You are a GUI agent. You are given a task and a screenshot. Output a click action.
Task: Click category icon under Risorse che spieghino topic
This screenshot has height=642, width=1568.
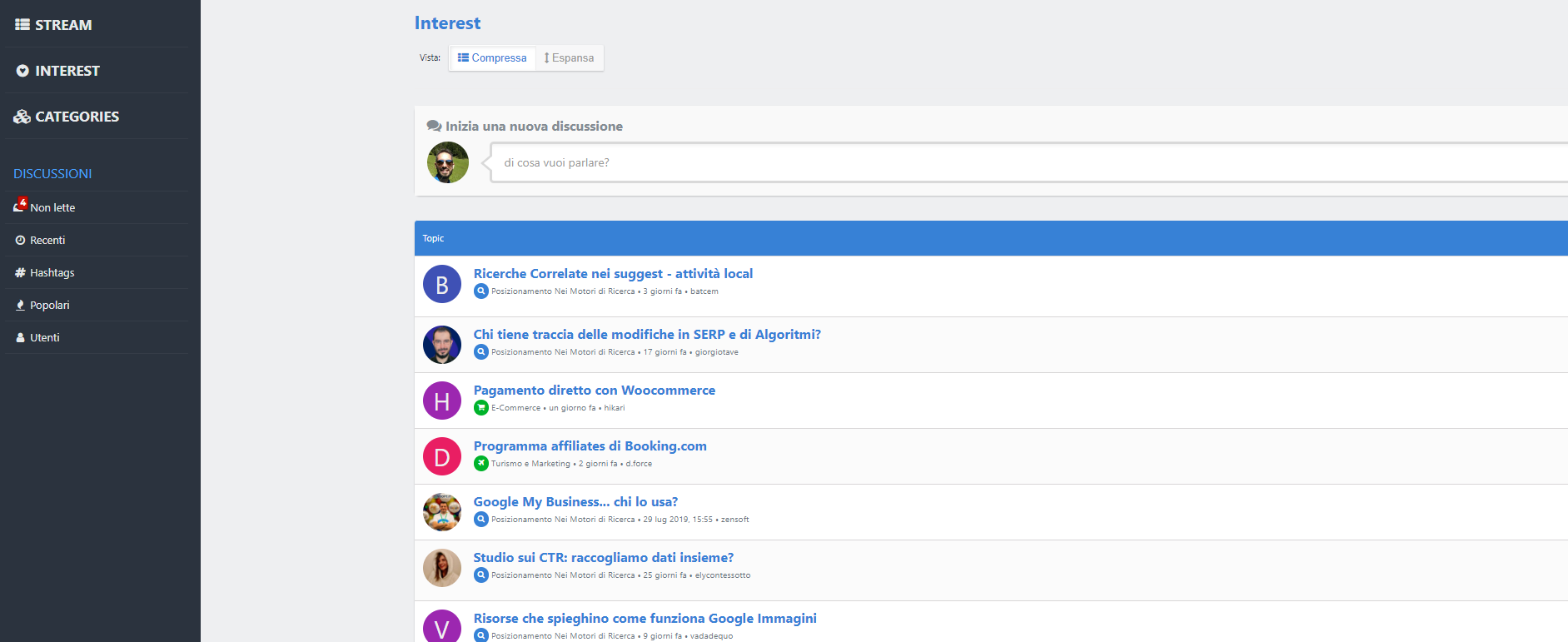point(481,635)
